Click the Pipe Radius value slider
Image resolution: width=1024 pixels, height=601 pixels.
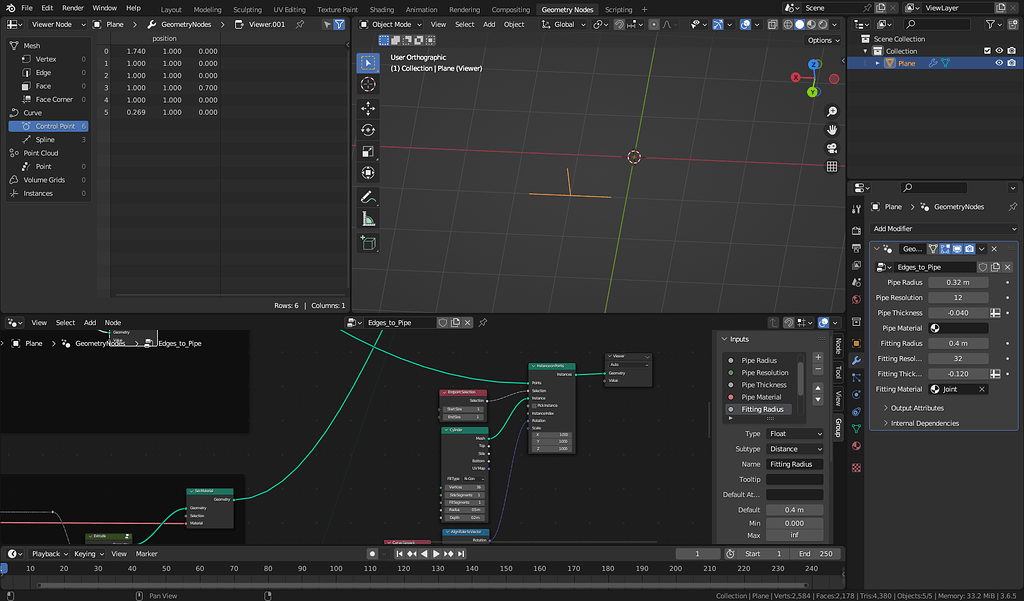(x=957, y=282)
